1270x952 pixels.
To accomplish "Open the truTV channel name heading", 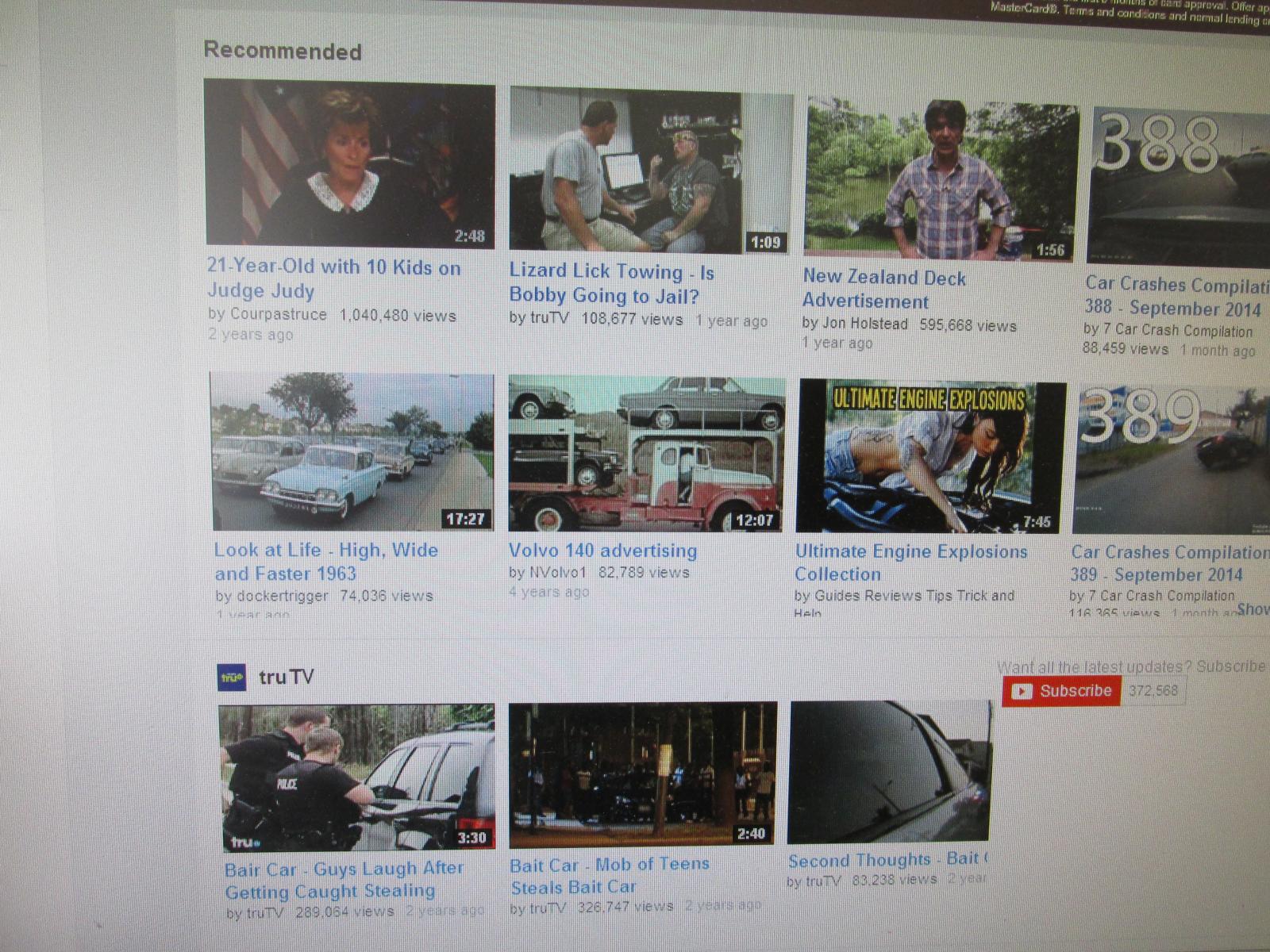I will click(x=286, y=678).
